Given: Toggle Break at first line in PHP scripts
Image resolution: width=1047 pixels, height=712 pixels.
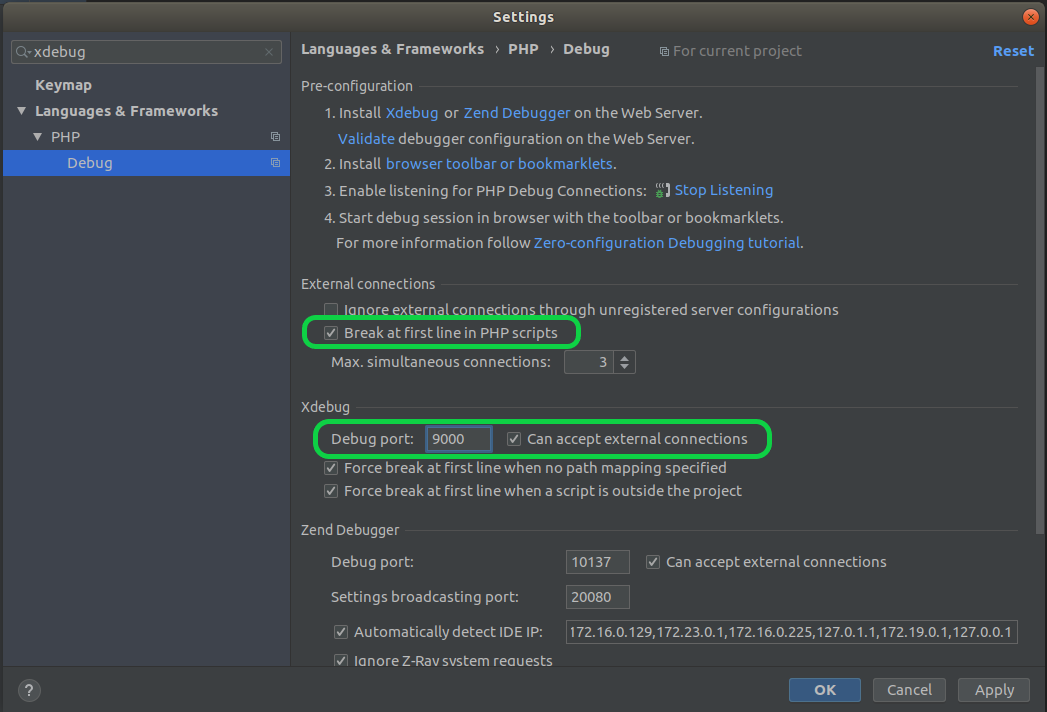Looking at the screenshot, I should [x=331, y=333].
